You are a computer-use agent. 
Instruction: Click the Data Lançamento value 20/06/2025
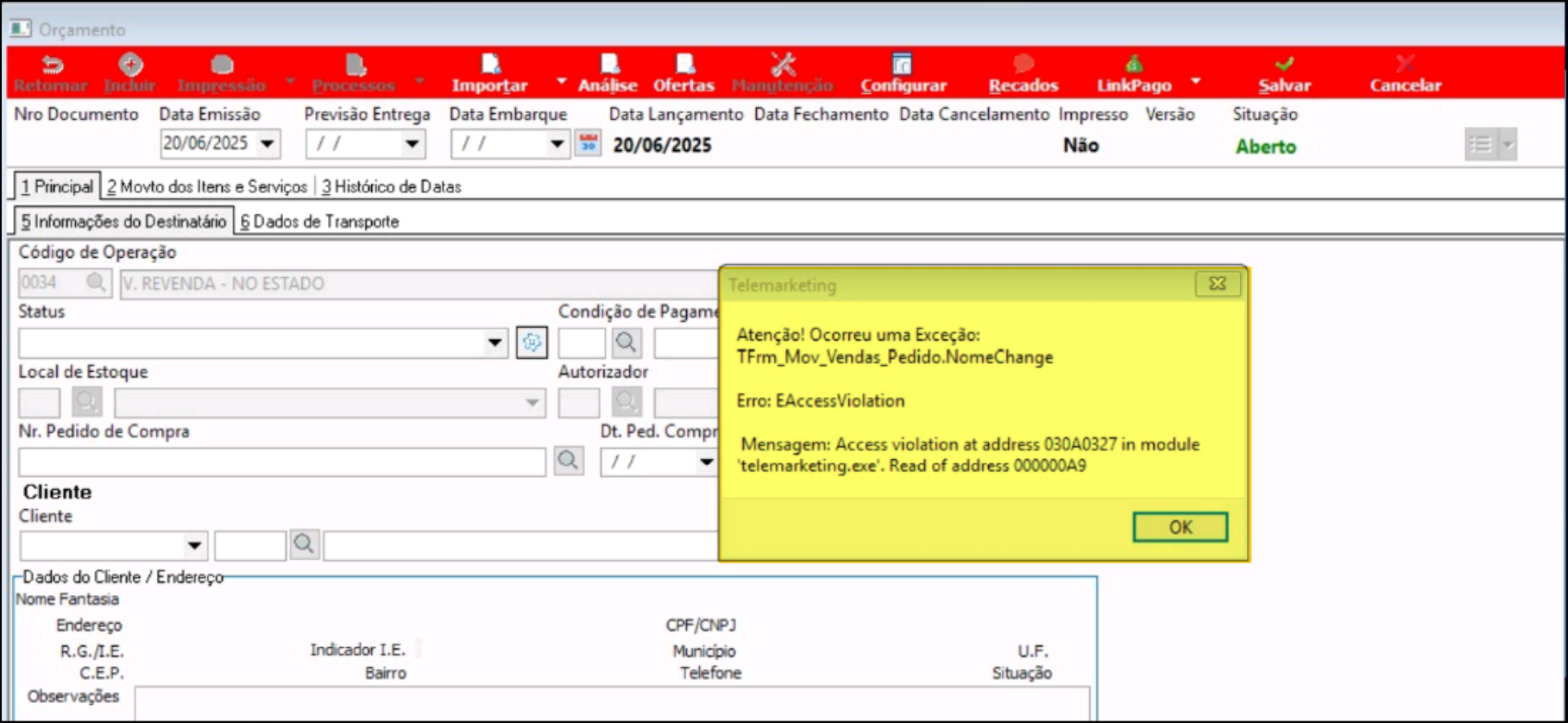(x=662, y=145)
